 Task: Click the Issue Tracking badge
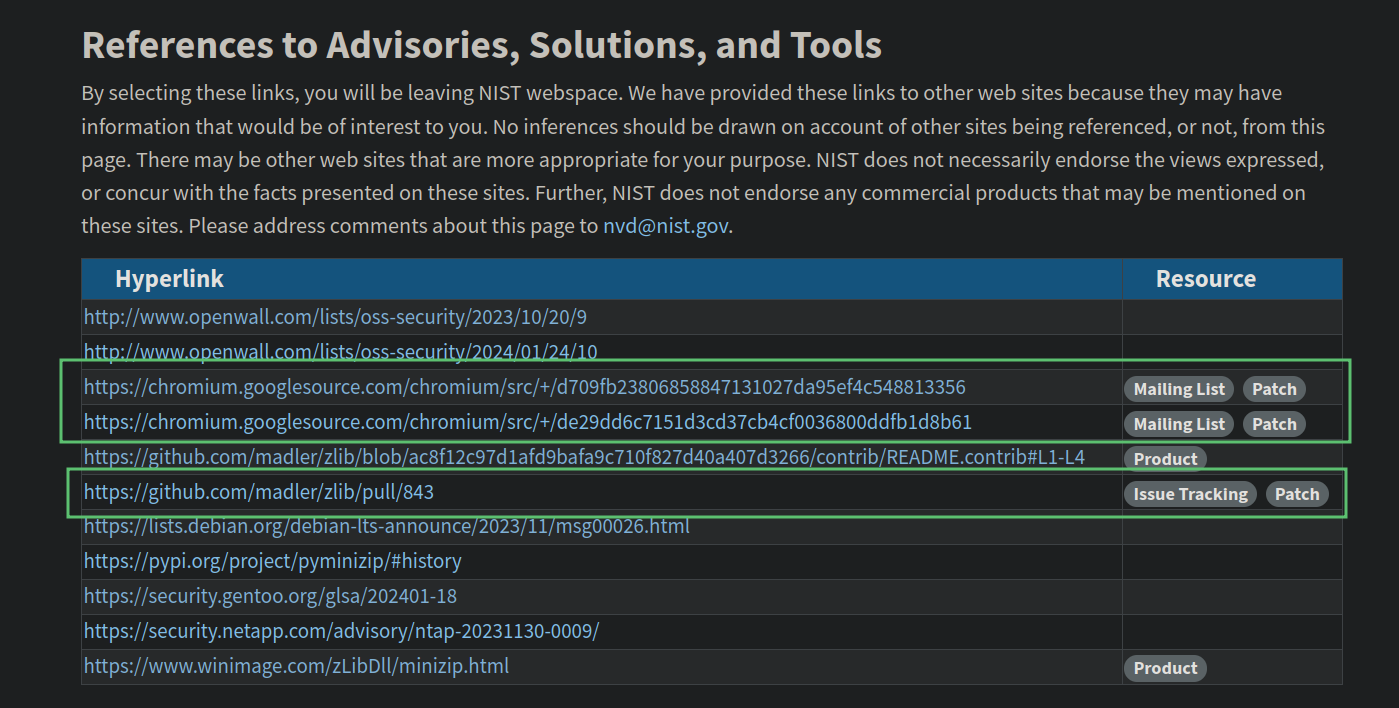pyautogui.click(x=1190, y=494)
